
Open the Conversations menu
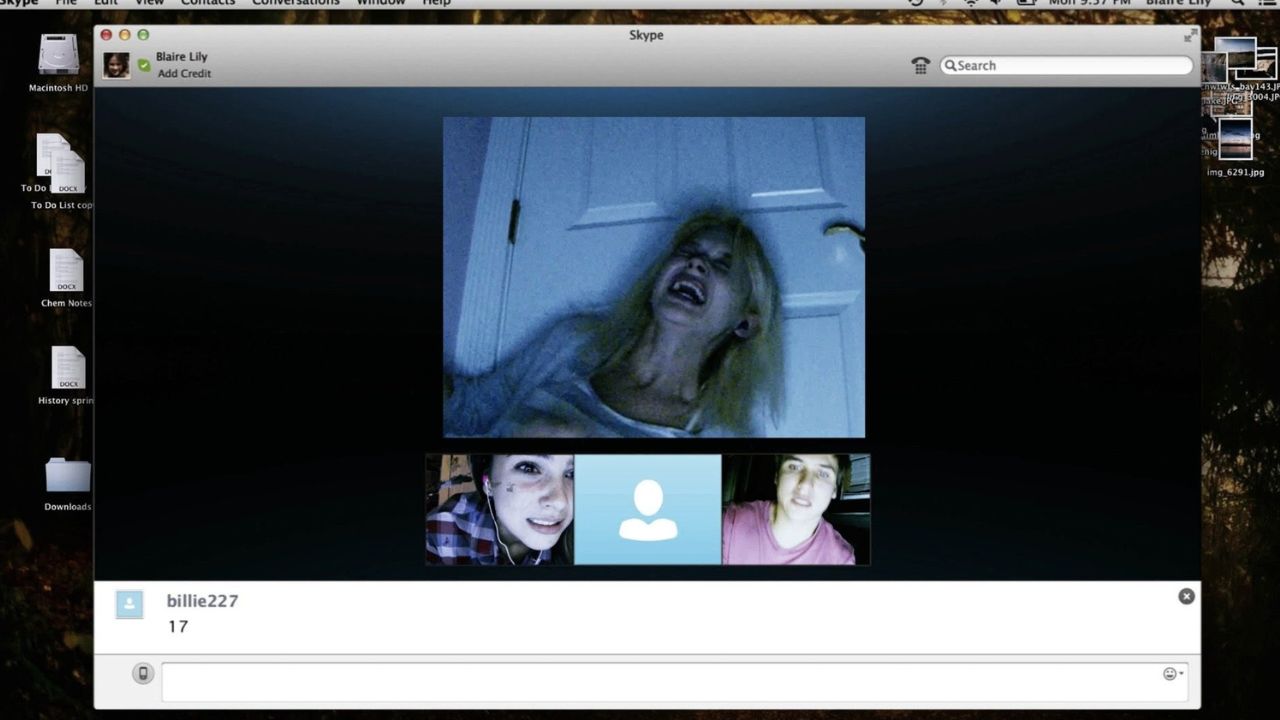(295, 3)
